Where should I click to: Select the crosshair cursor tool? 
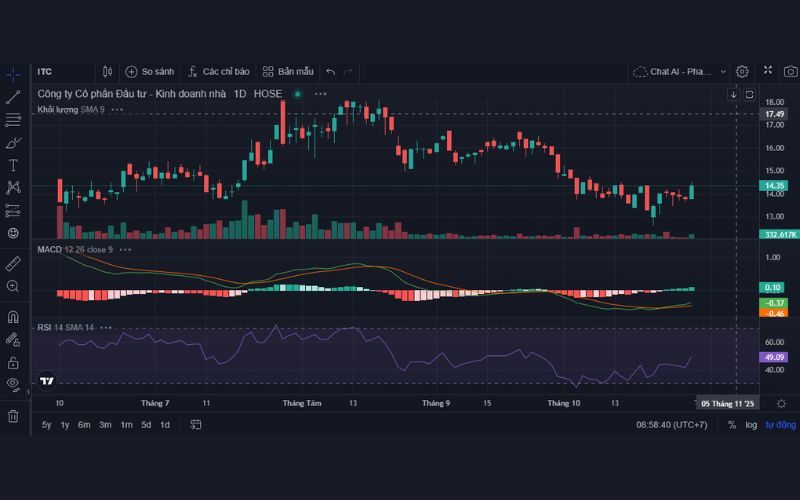(x=13, y=74)
